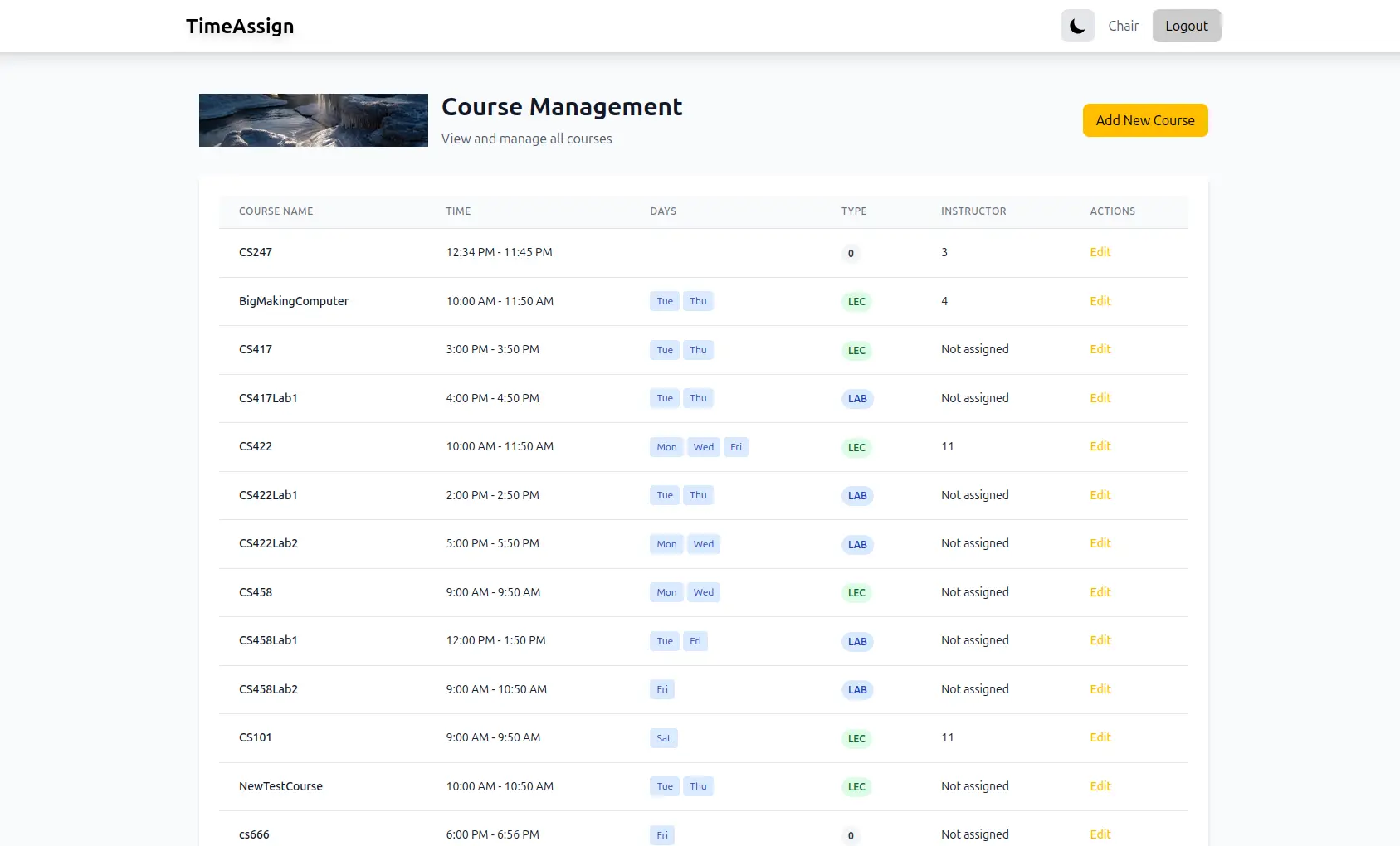This screenshot has height=846, width=1400.
Task: Edit the NewTestCourse entry
Action: click(x=1100, y=786)
